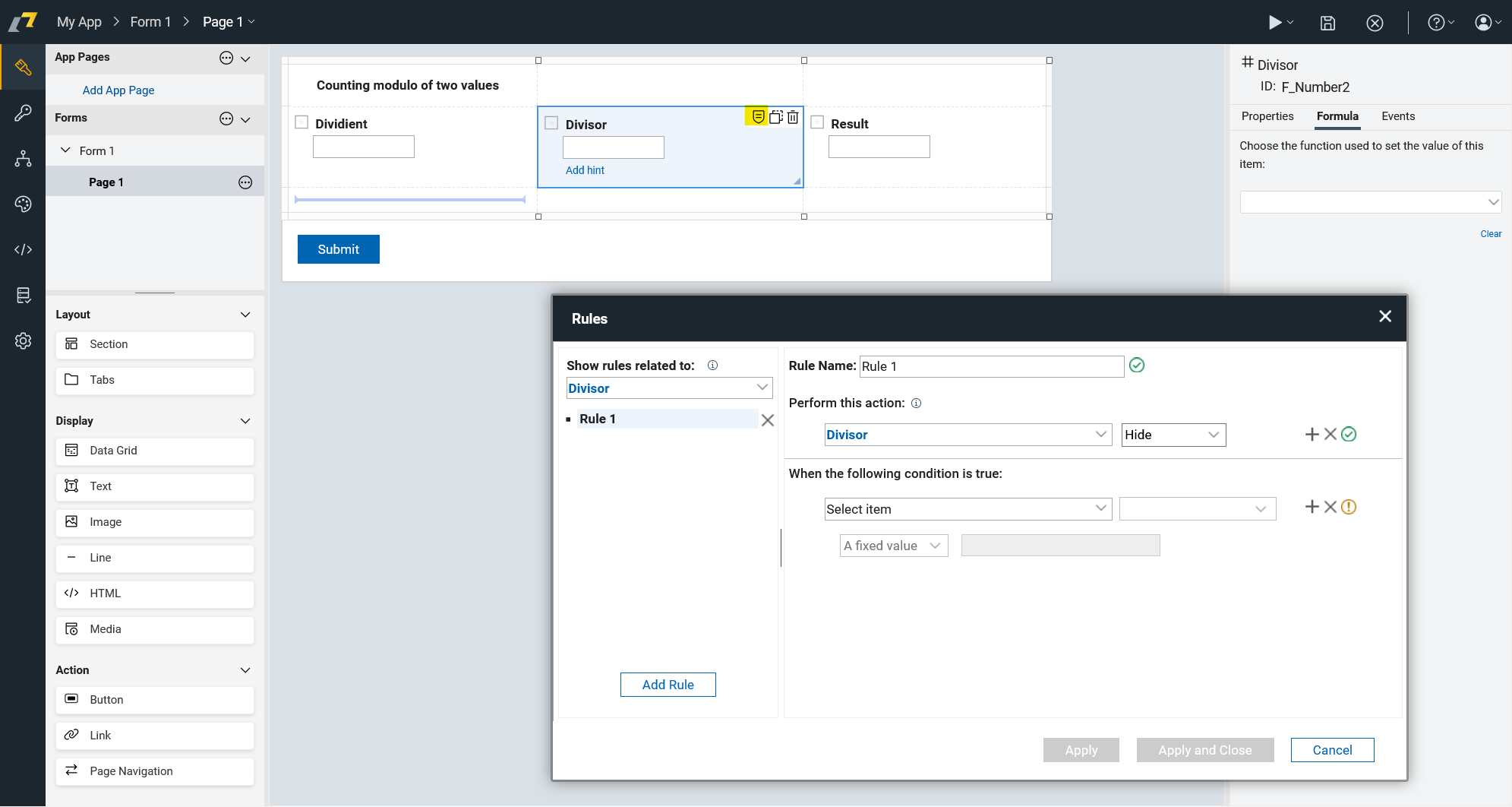Click the highlighted rules icon on Divisor

click(758, 116)
